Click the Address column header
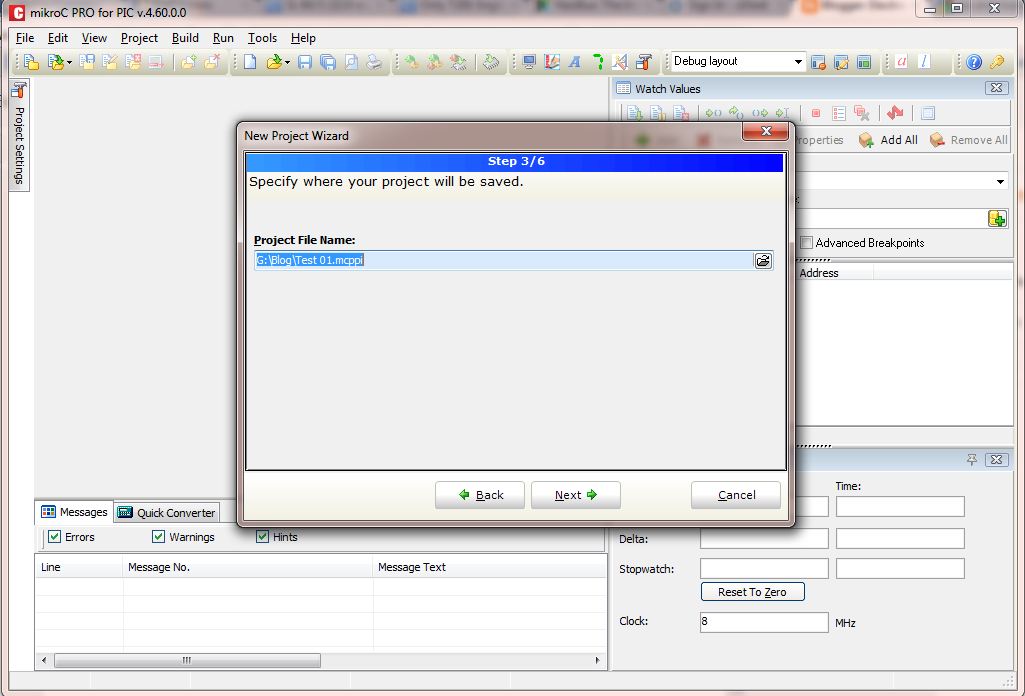The height and width of the screenshot is (696, 1025). coord(834,273)
